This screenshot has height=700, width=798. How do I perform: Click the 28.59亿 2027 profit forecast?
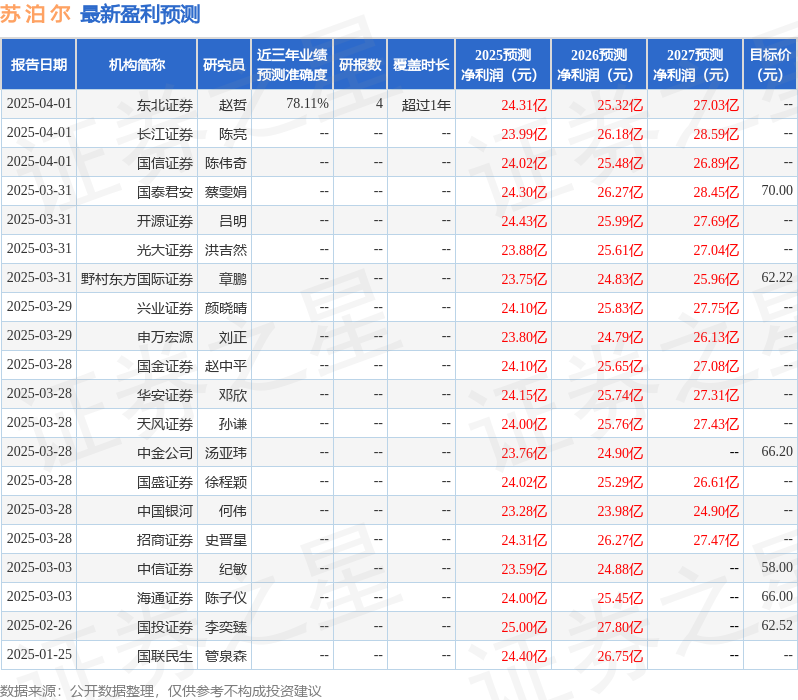(716, 134)
